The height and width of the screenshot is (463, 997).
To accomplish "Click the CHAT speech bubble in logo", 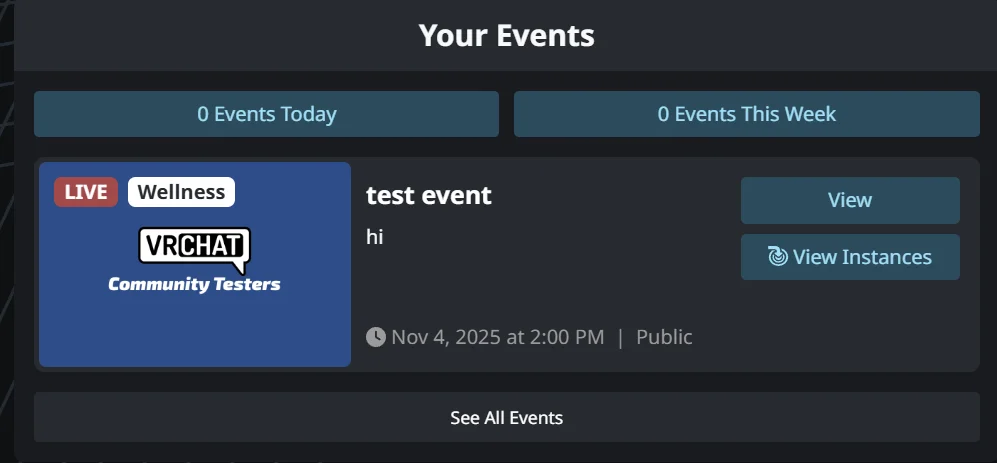I will [x=217, y=246].
